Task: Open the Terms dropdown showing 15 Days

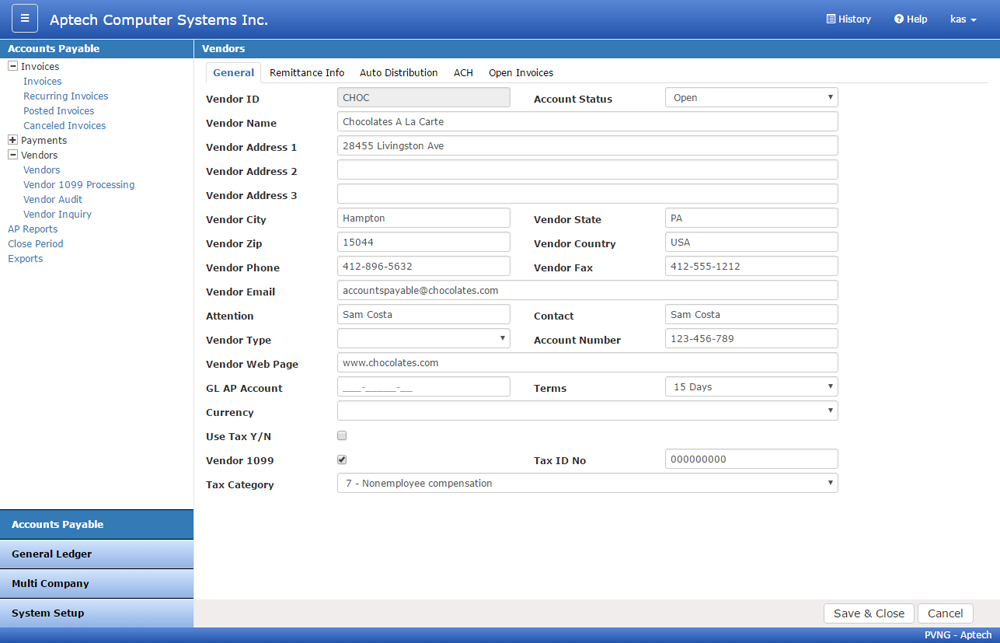Action: [x=751, y=387]
